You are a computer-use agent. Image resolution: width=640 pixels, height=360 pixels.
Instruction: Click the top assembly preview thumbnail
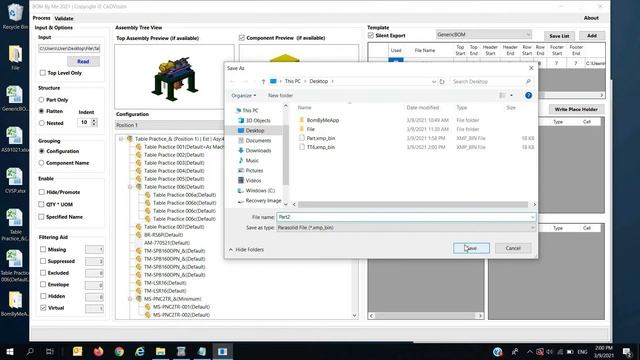coord(174,77)
